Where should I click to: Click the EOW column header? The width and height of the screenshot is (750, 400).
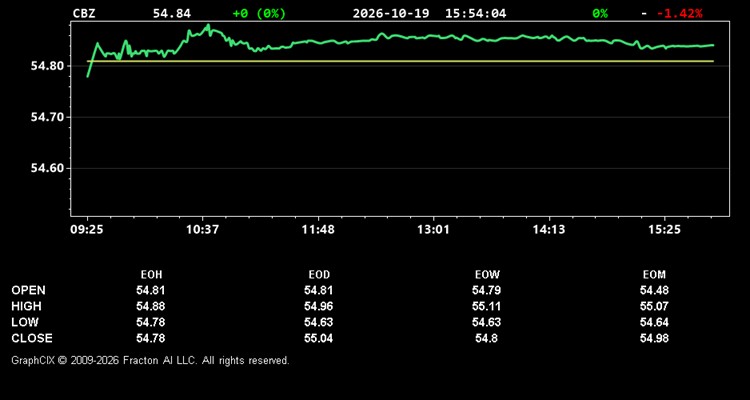click(487, 275)
